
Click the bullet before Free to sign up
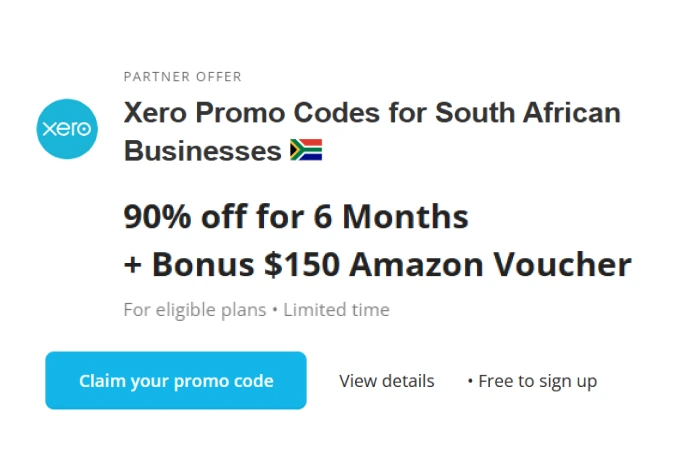coord(470,382)
